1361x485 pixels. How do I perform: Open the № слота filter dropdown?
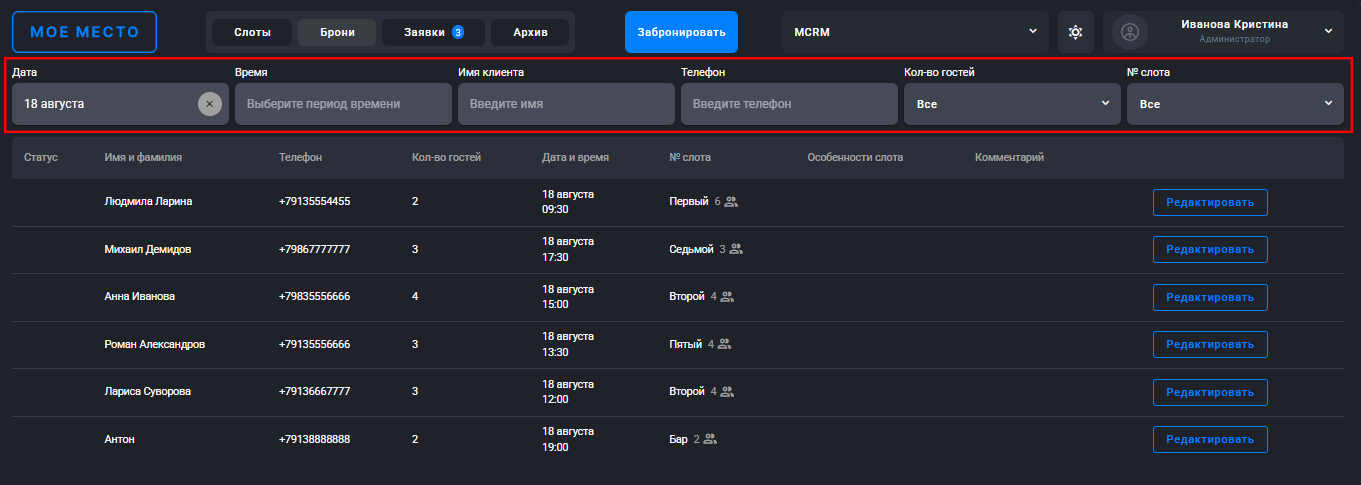pyautogui.click(x=1235, y=104)
